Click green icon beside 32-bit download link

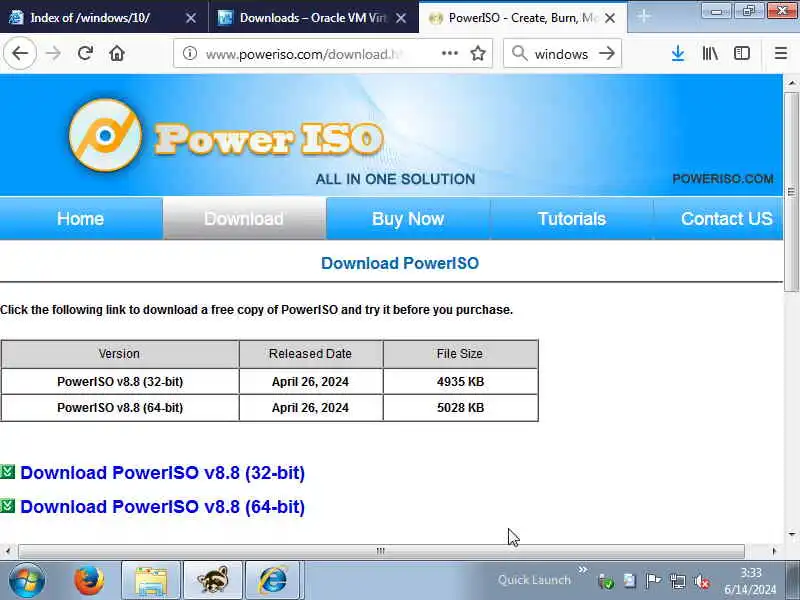pyautogui.click(x=8, y=472)
